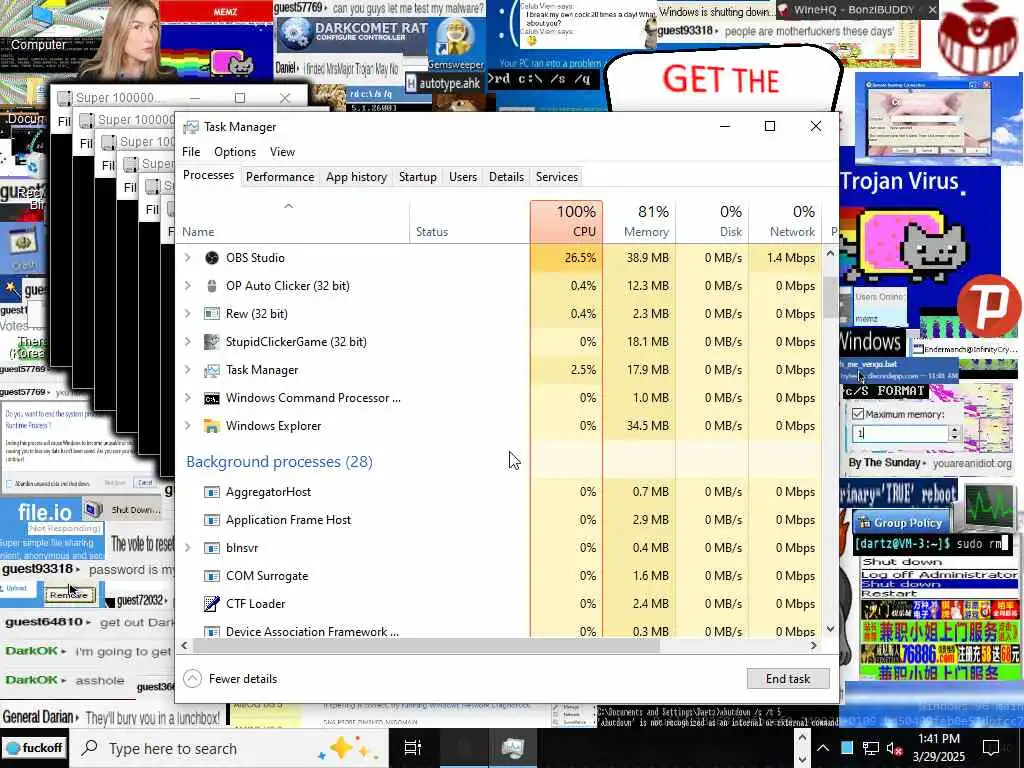Viewport: 1024px width, 768px height.
Task: Select the Background processes (28) header
Action: click(280, 462)
